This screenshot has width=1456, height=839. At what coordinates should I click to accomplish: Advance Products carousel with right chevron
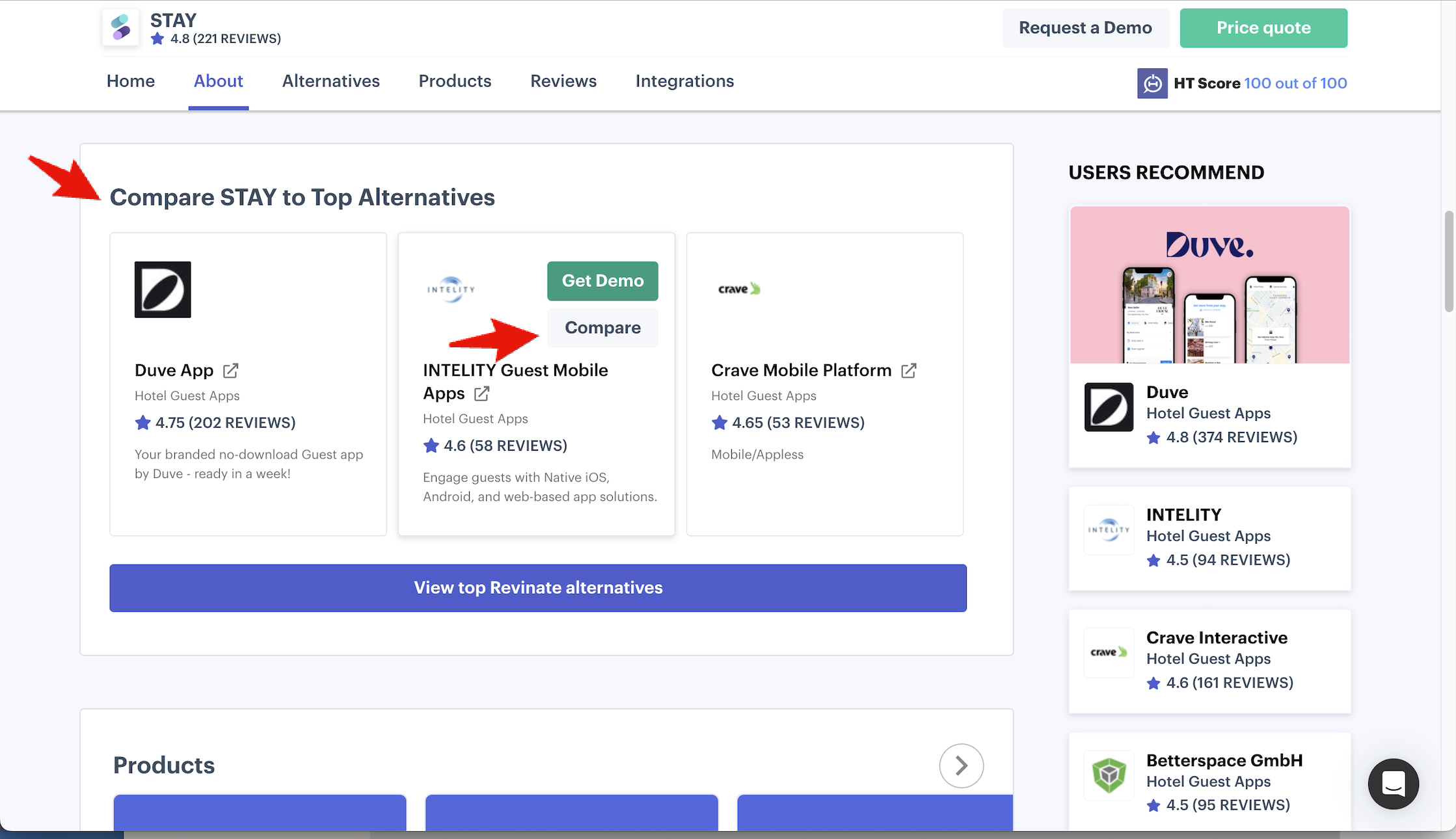click(x=961, y=766)
